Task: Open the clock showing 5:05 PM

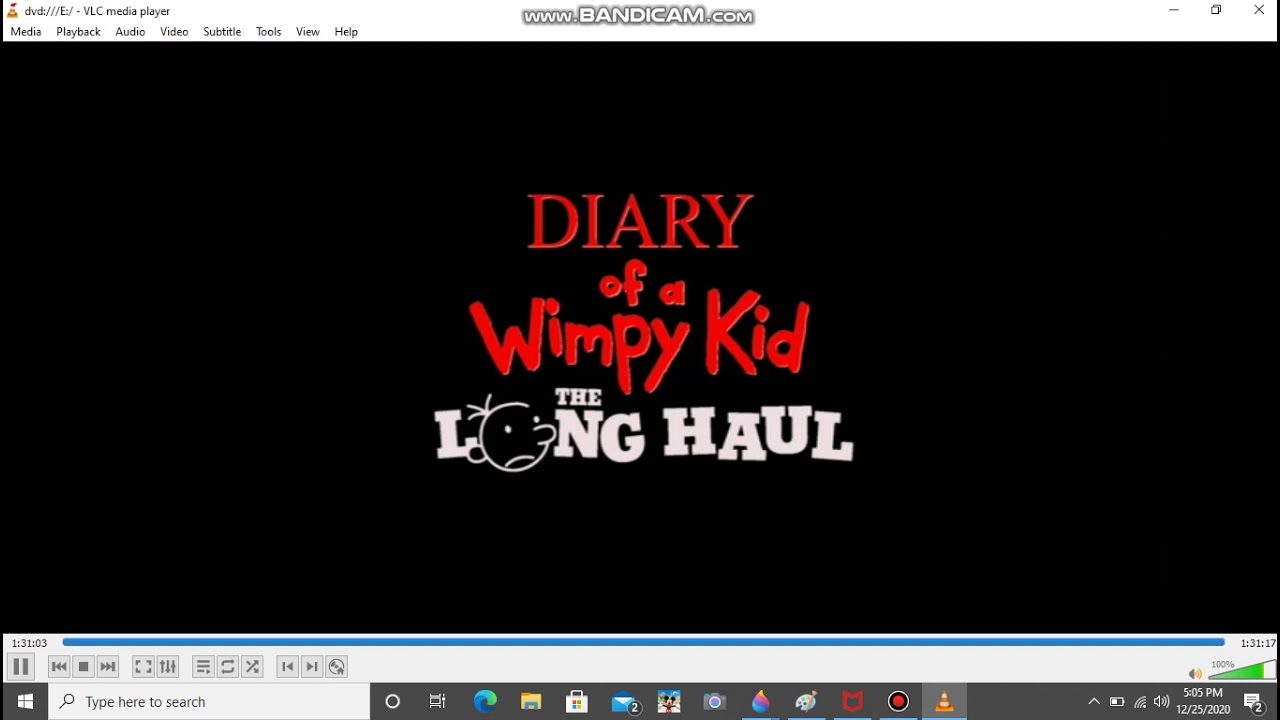Action: pyautogui.click(x=1203, y=701)
